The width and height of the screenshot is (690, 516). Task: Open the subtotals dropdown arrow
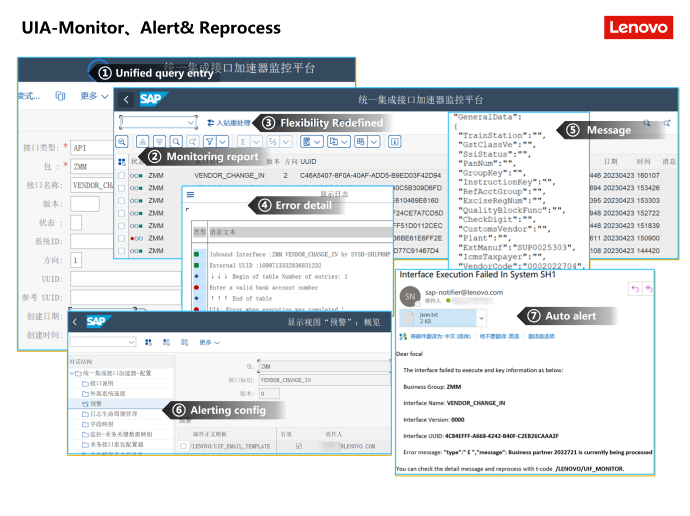coord(286,142)
